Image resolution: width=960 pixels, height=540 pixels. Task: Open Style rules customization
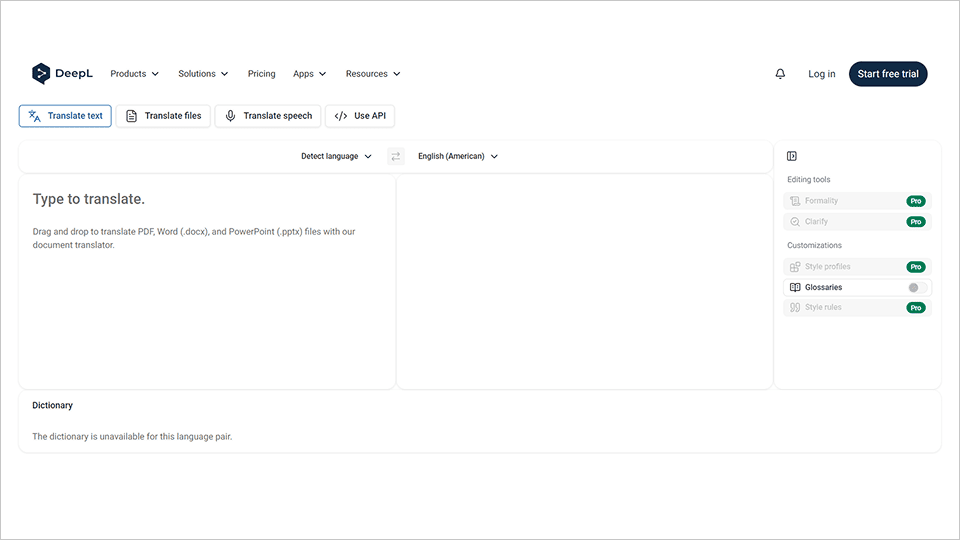(x=857, y=307)
